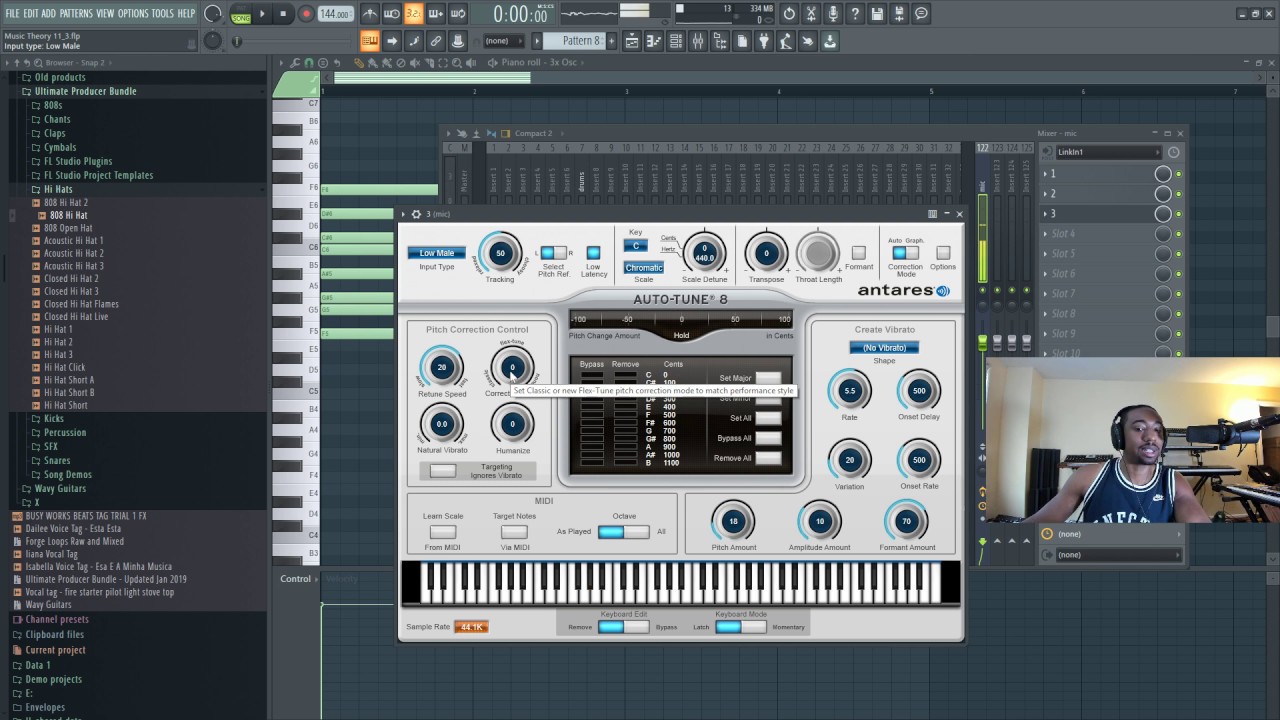This screenshot has height=720, width=1280.
Task: Click the Plugin picker plug icon
Action: pyautogui.click(x=764, y=41)
